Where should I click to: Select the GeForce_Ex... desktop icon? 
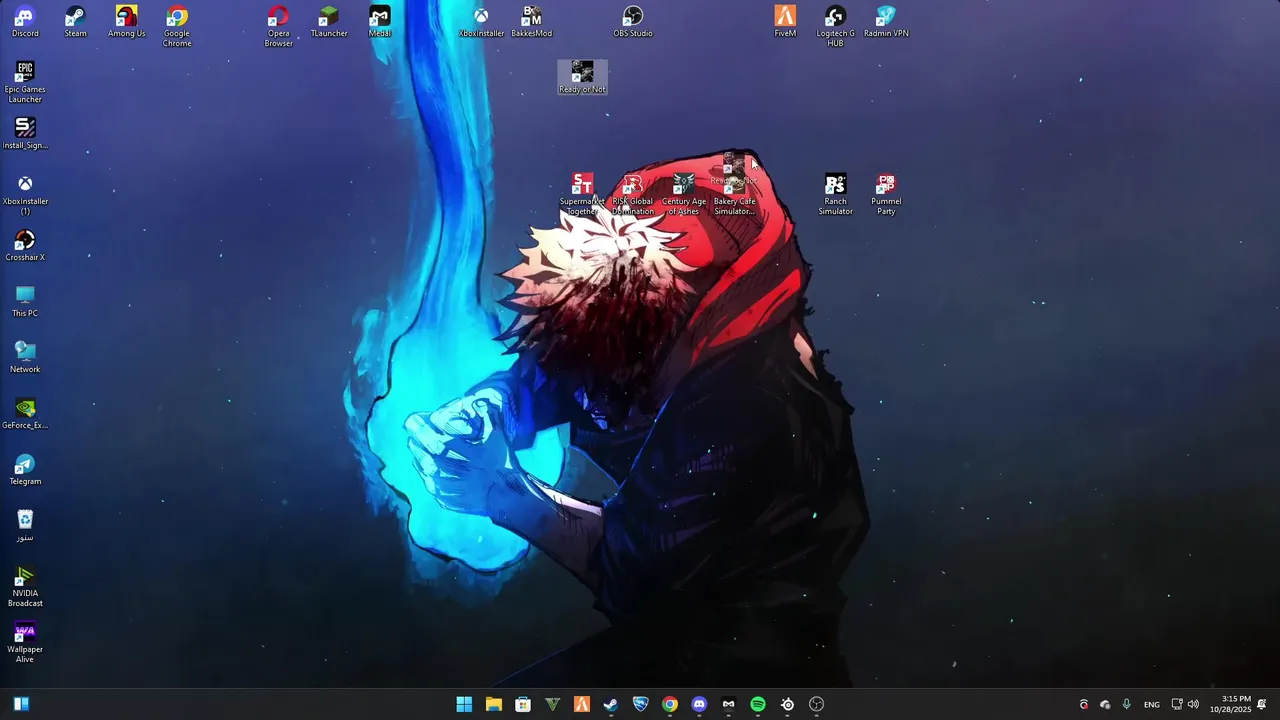25,413
